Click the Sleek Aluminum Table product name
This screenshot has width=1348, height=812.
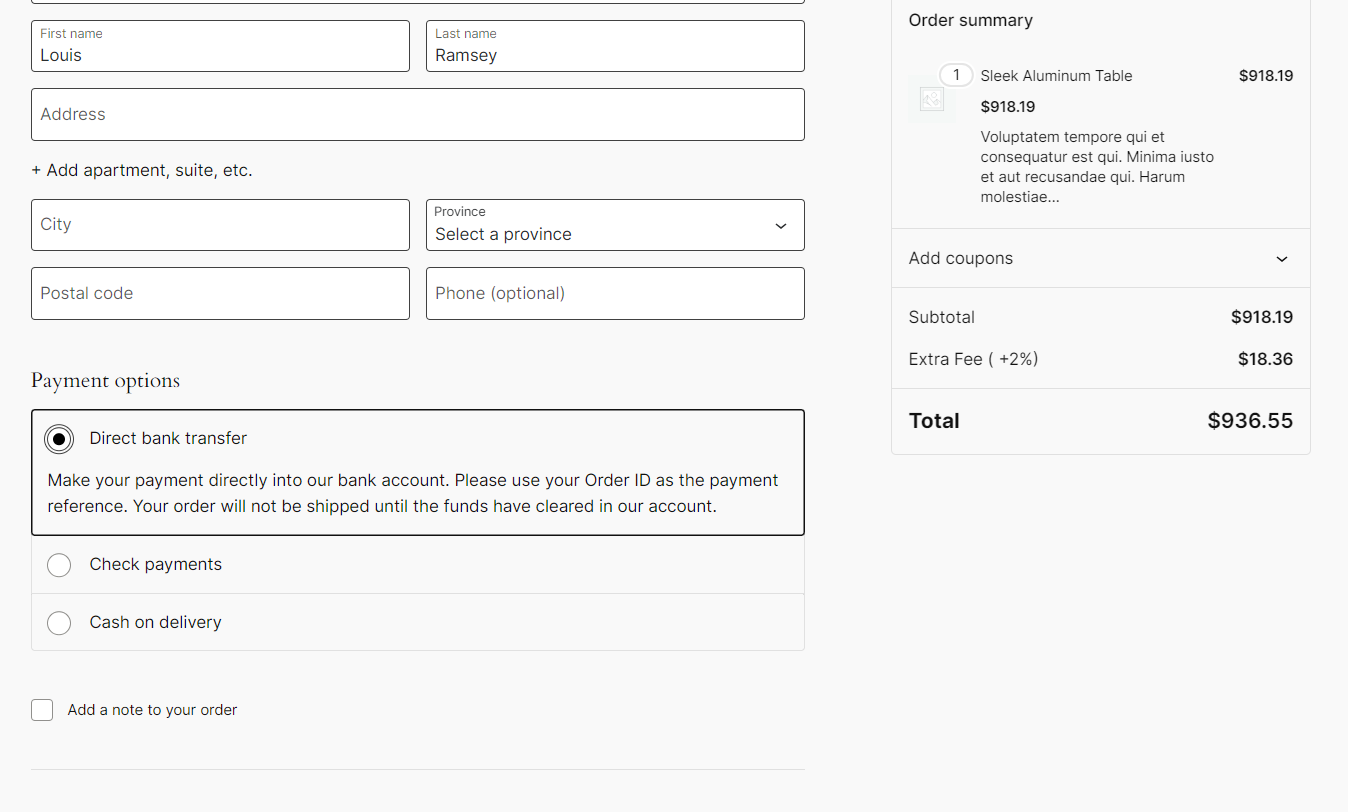(x=1056, y=76)
